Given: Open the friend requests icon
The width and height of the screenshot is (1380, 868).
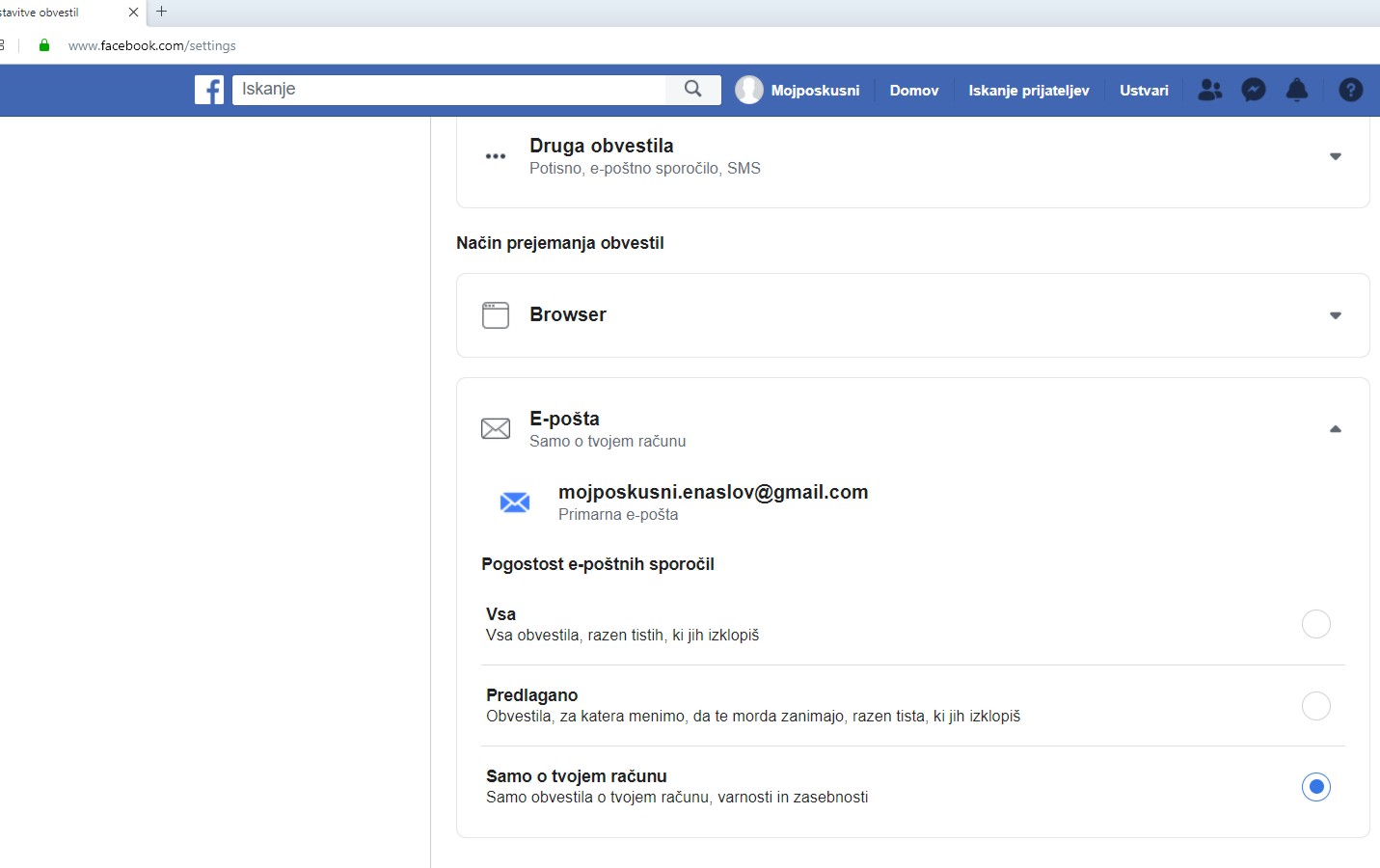Looking at the screenshot, I should pos(1209,90).
